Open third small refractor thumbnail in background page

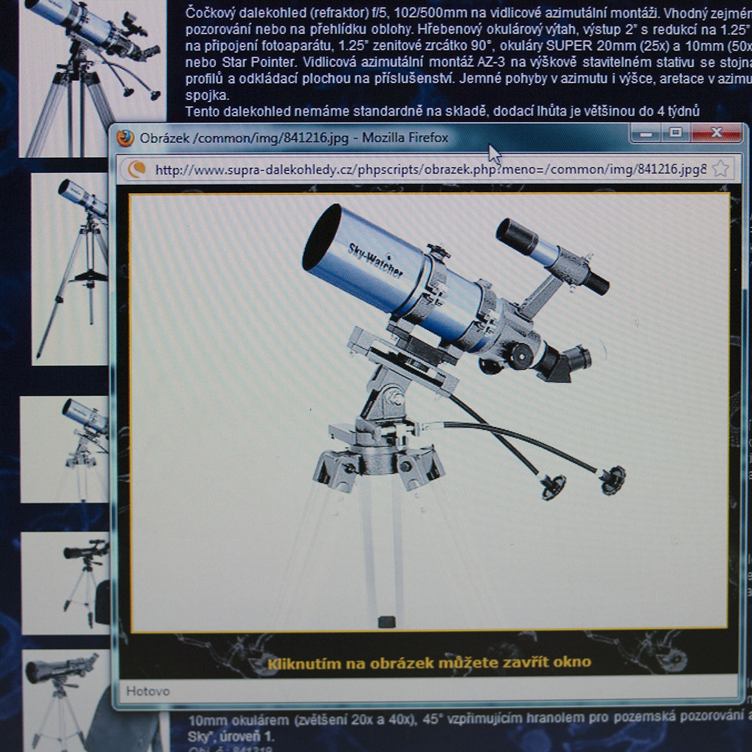tap(65, 449)
